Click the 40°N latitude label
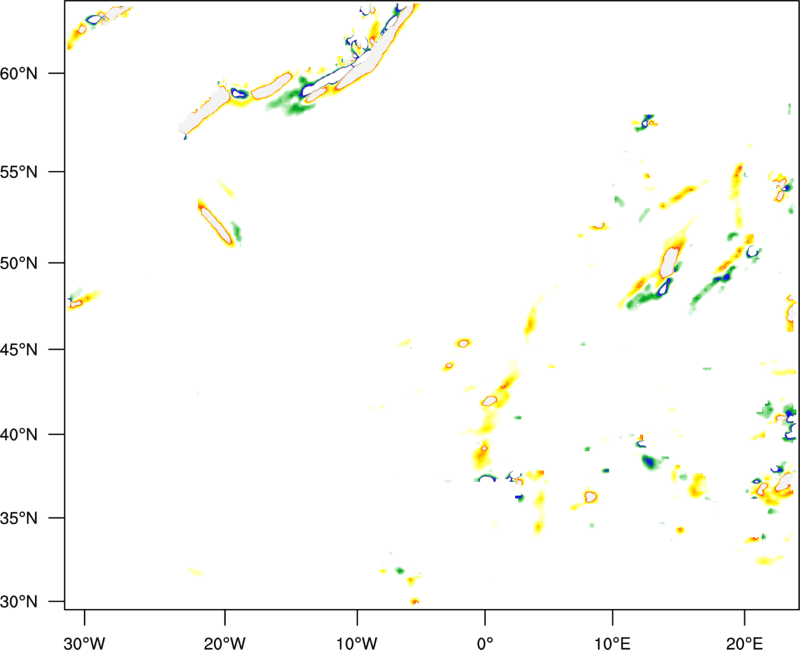Viewport: 800px width, 650px height. 19,435
